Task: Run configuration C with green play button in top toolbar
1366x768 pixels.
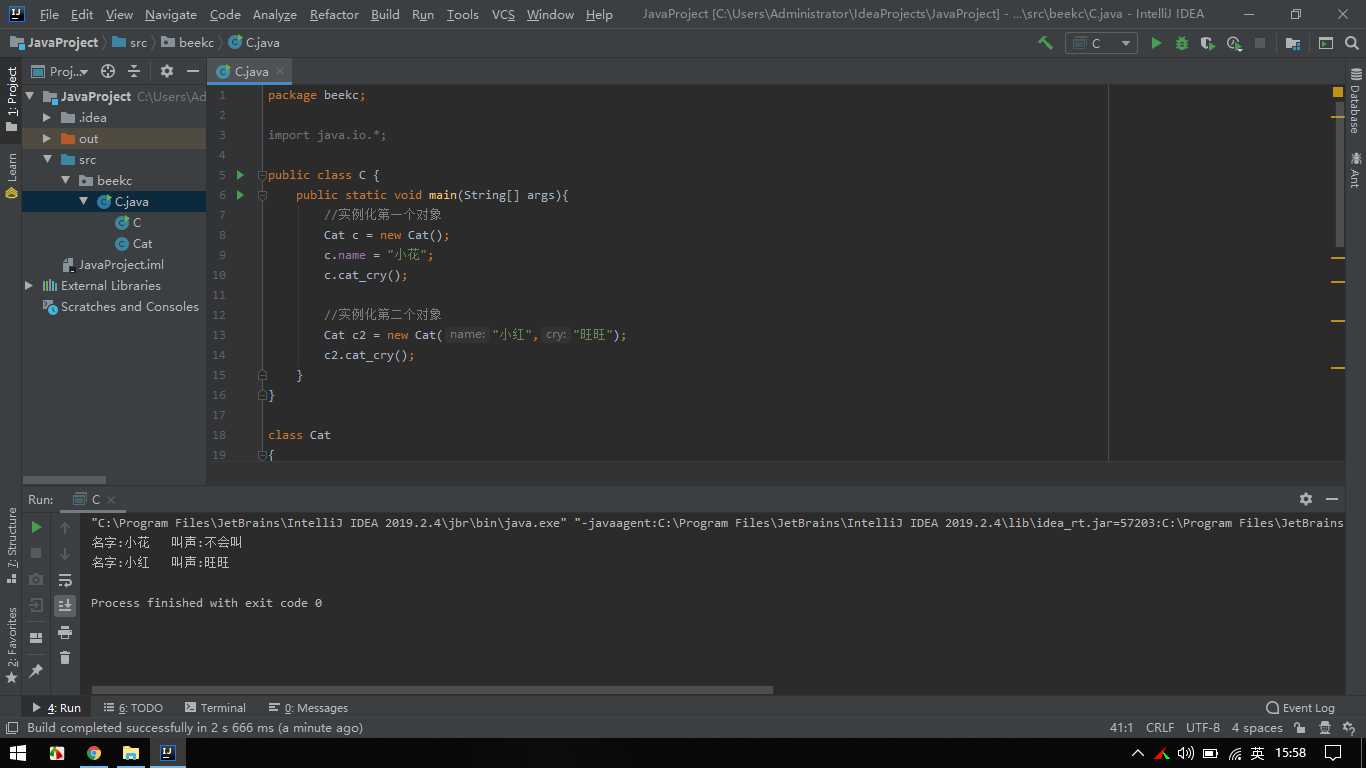Action: [1156, 43]
